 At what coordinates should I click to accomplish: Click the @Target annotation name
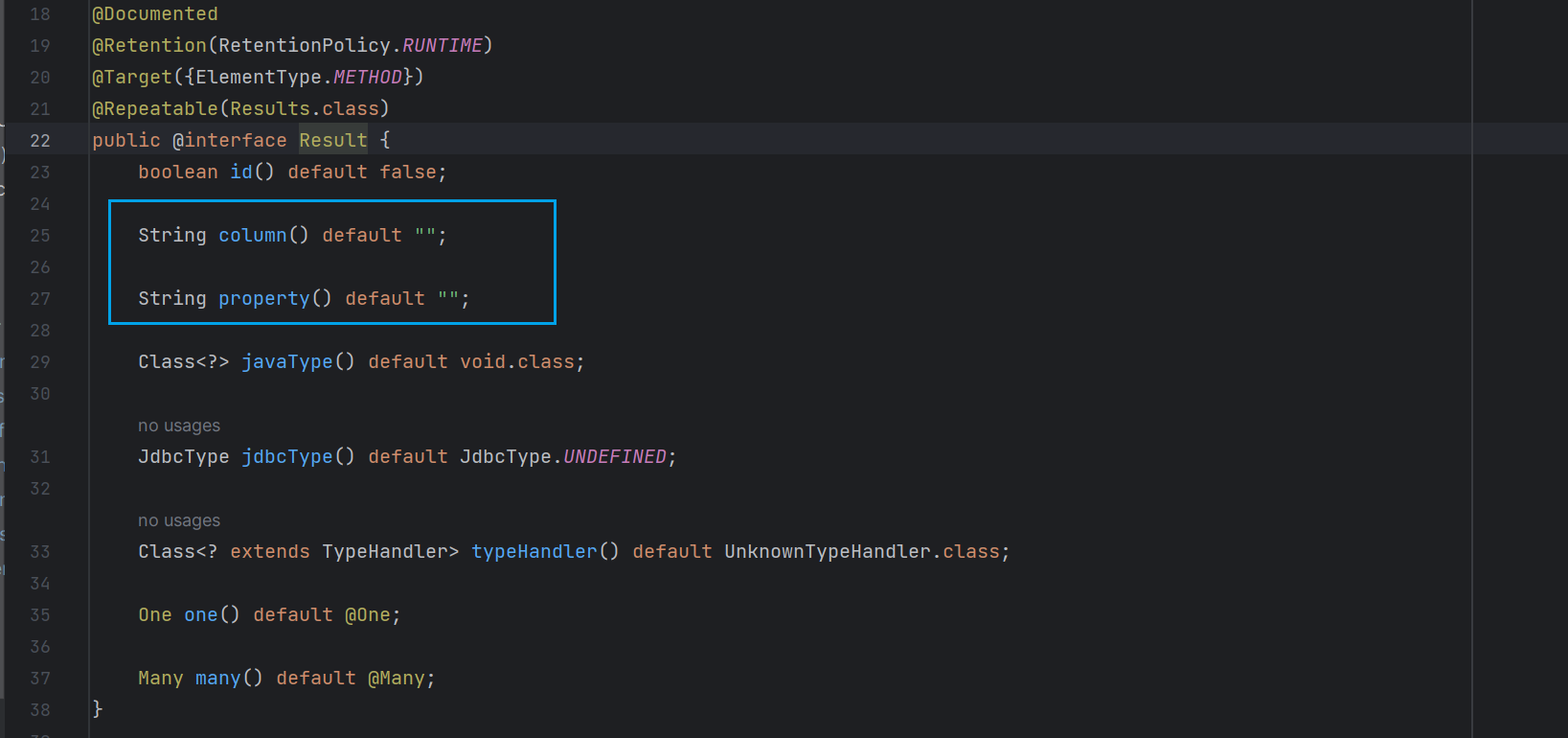tap(132, 77)
